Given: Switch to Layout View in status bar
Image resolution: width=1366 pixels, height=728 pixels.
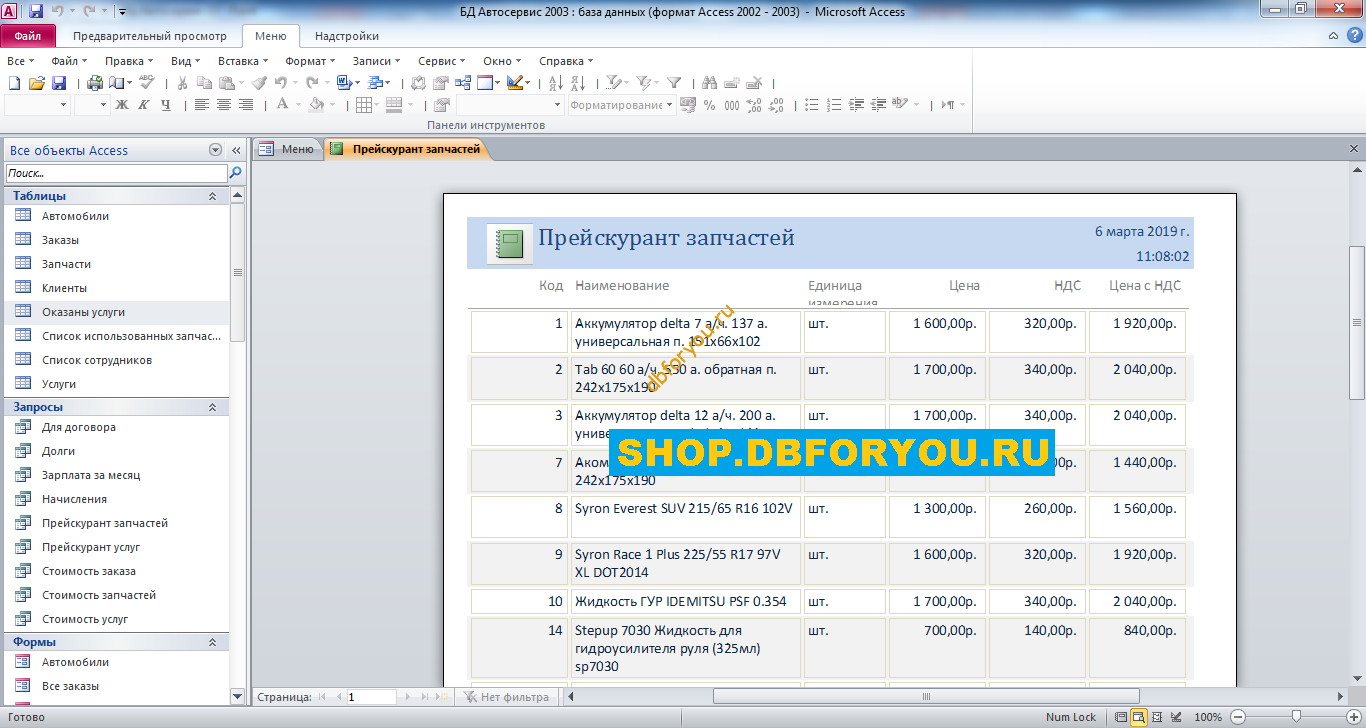Looking at the screenshot, I should [1158, 717].
